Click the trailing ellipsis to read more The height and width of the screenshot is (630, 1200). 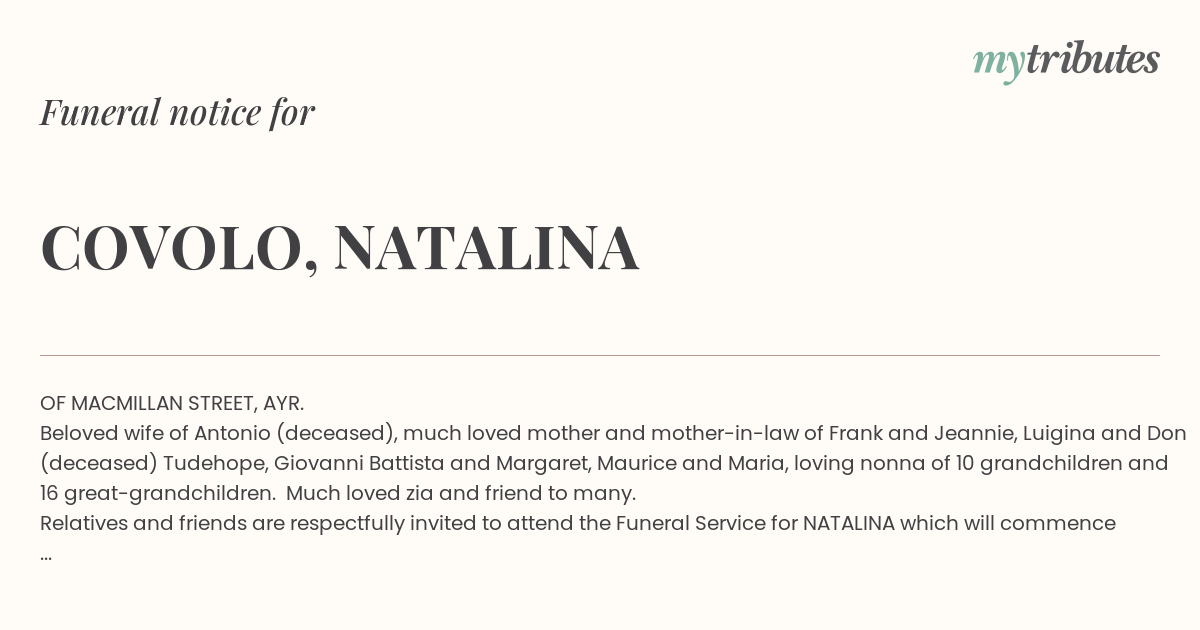pyautogui.click(x=46, y=554)
